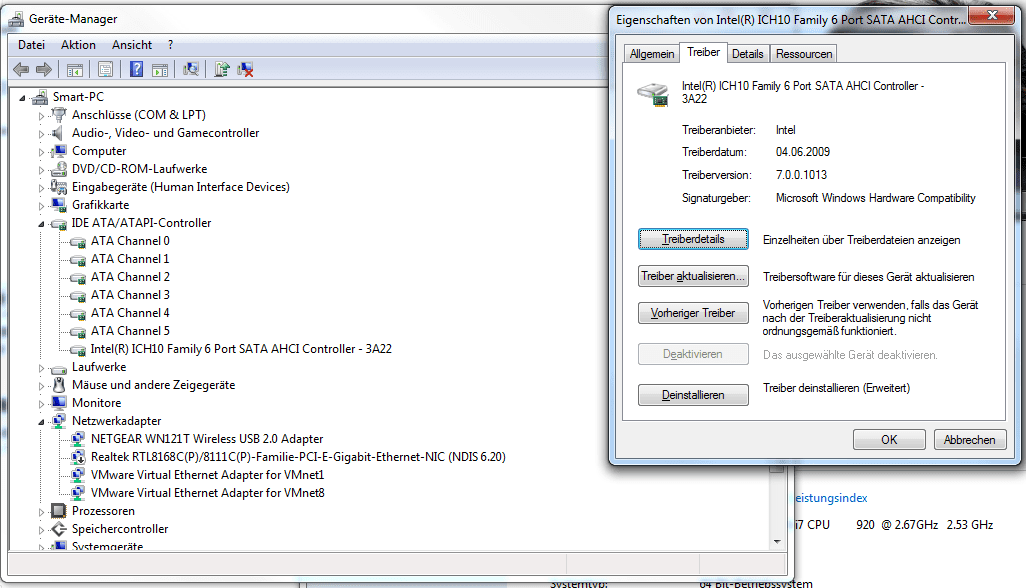Click the Grafikkarte display adapter icon
The width and height of the screenshot is (1026, 588).
click(59, 205)
